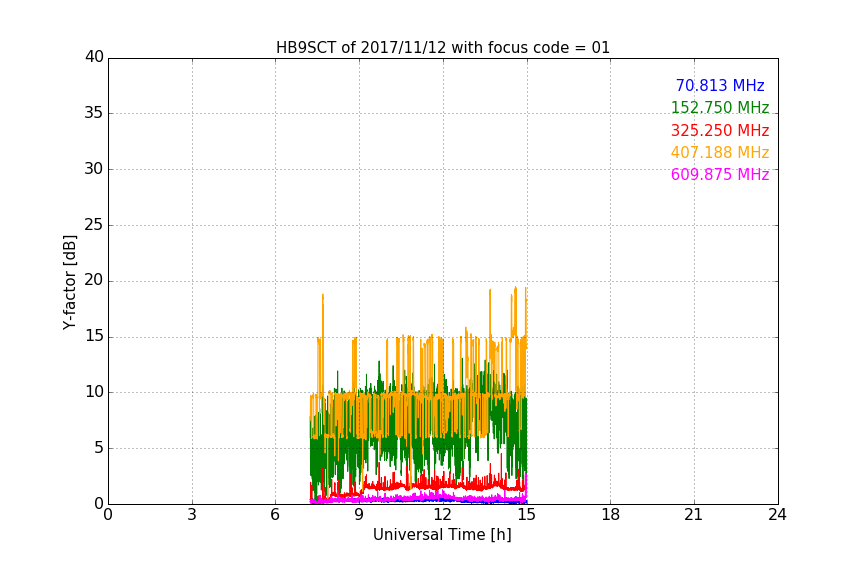
Task: Click the plot title HB9SCT of 2017/11/12
Action: pos(442,47)
